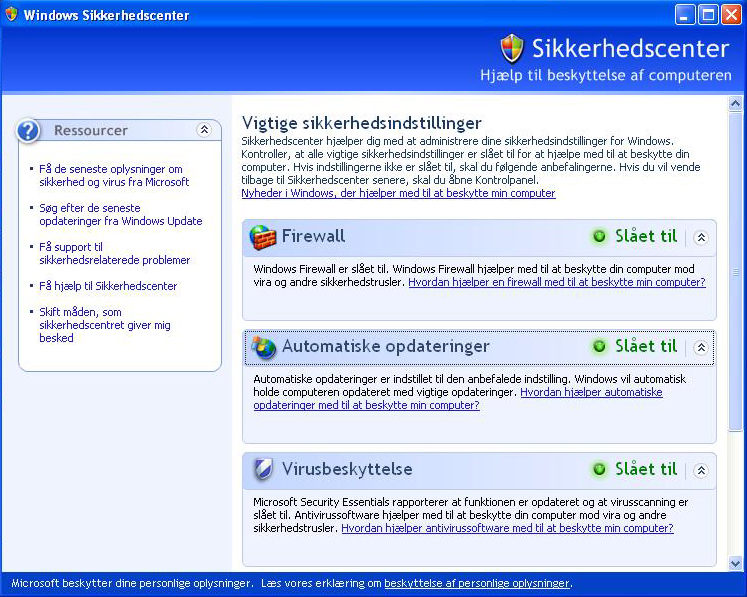Click the green status light next to Firewall
Viewport: 747px width, 597px height.
(599, 237)
